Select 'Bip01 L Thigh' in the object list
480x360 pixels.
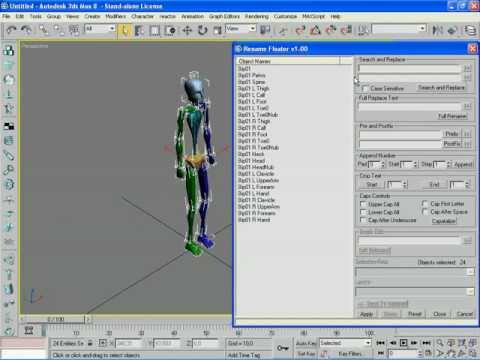[x=253, y=88]
